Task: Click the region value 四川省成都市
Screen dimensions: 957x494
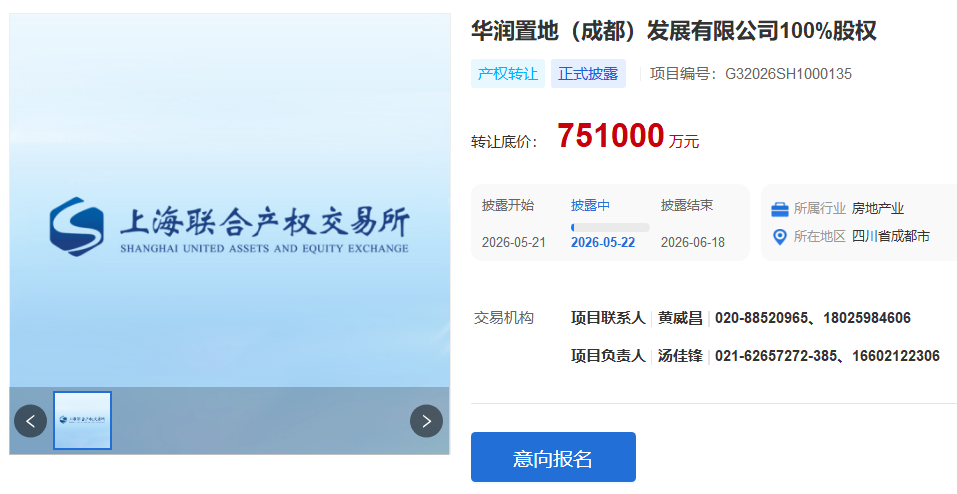Action: (x=890, y=236)
